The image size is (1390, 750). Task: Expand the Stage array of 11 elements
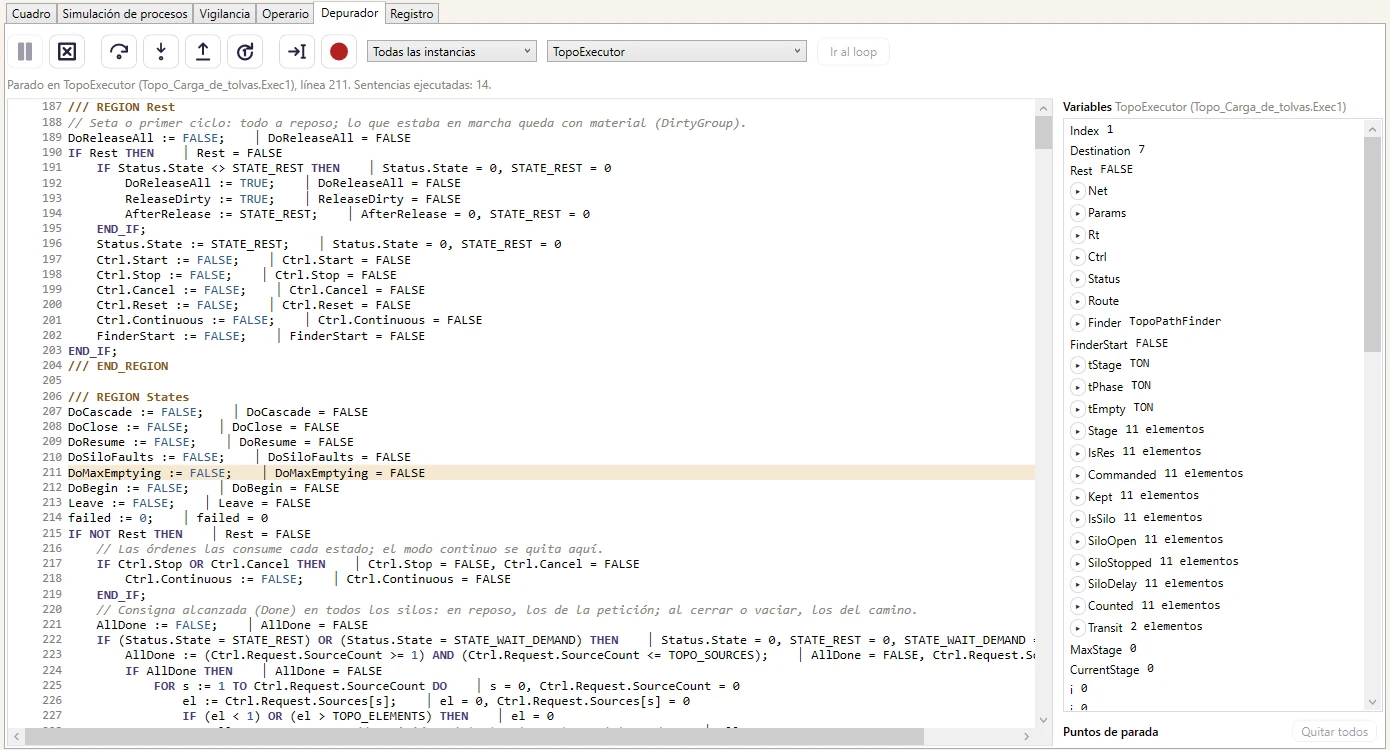tap(1078, 431)
